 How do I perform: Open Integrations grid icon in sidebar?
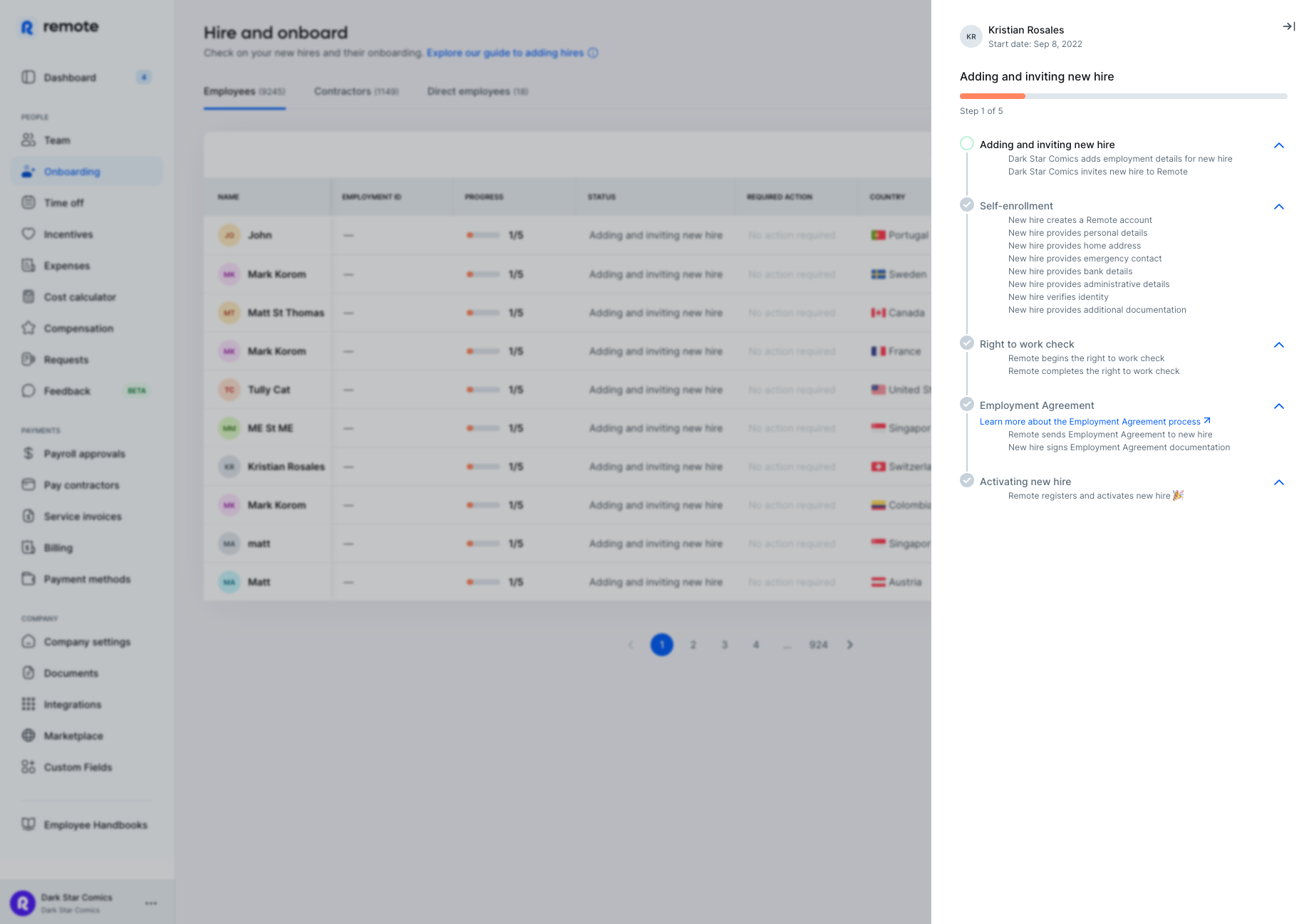point(29,704)
